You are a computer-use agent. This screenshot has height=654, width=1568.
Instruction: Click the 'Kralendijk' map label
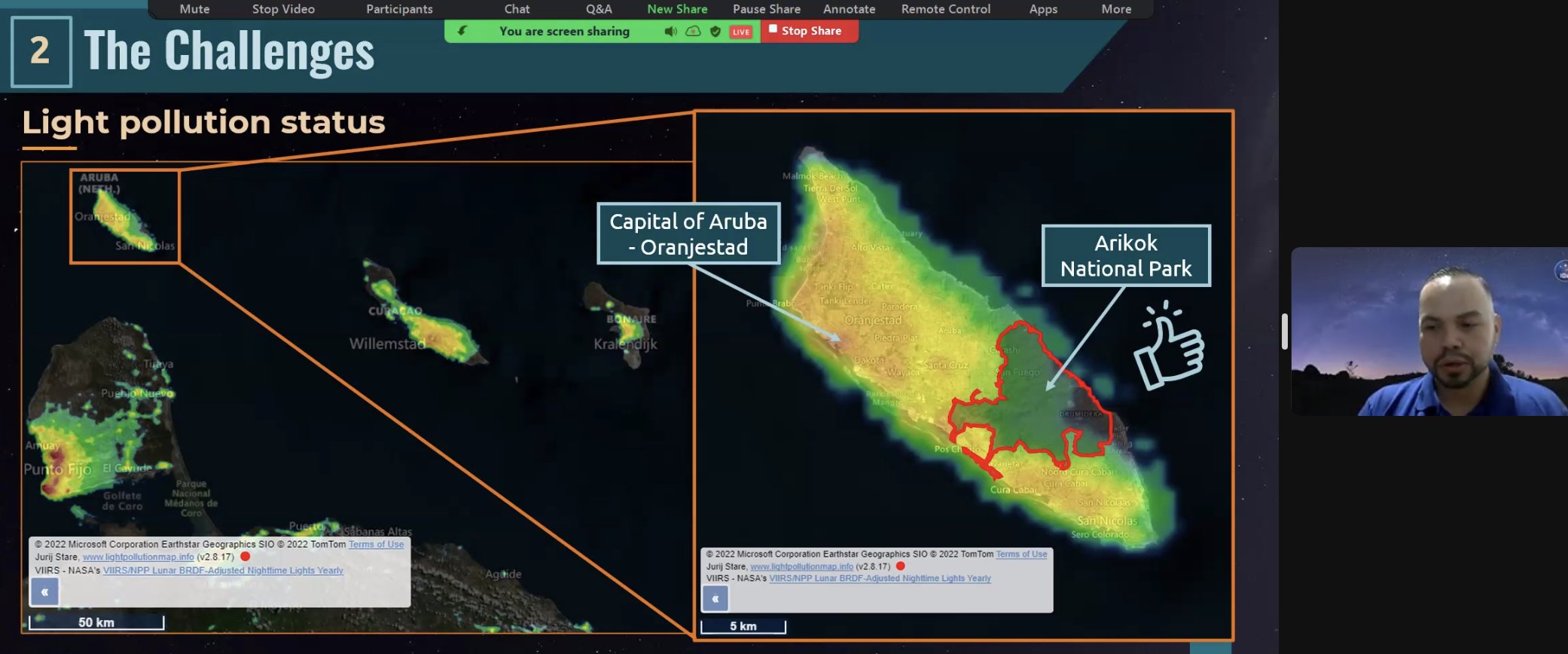pos(625,344)
